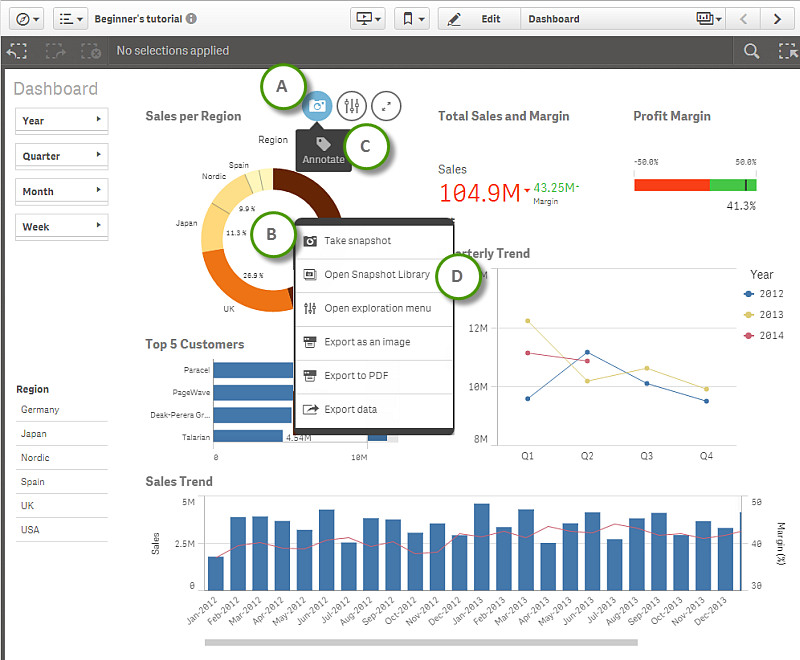Select Open Snapshot Library menu item
Image resolution: width=800 pixels, height=660 pixels.
coord(376,274)
